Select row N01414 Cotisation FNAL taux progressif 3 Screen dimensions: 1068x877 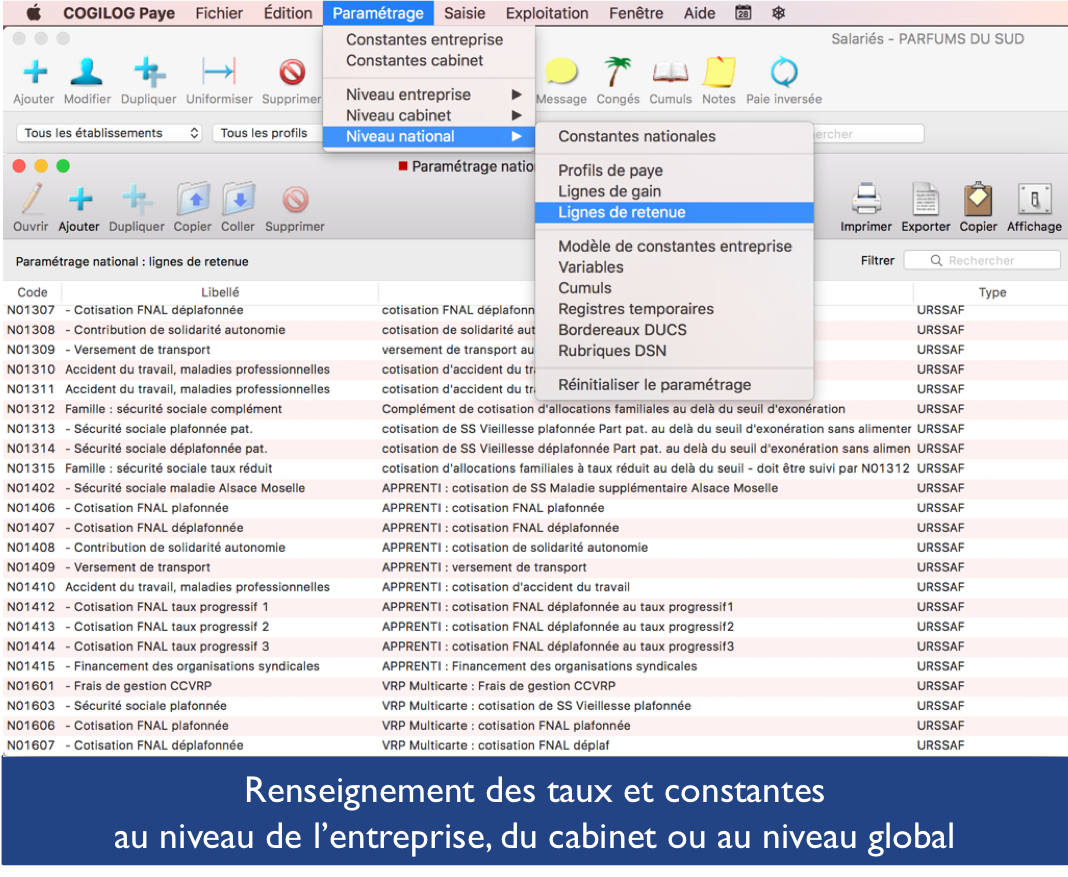click(x=535, y=646)
